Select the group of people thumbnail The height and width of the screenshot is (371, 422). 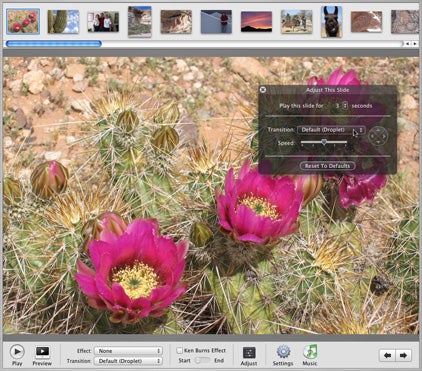[x=103, y=22]
